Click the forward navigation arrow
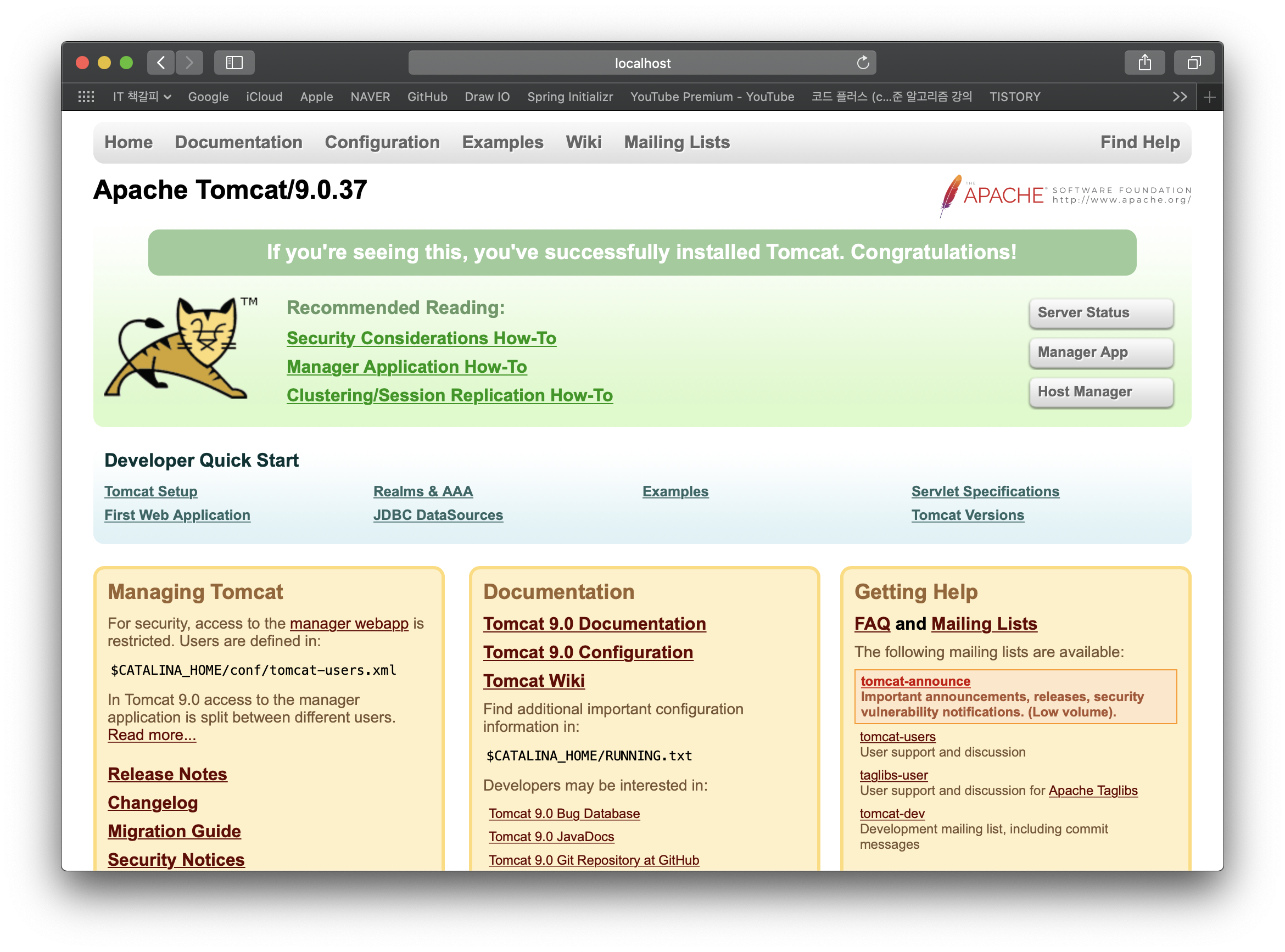Image resolution: width=1285 pixels, height=952 pixels. click(x=189, y=62)
